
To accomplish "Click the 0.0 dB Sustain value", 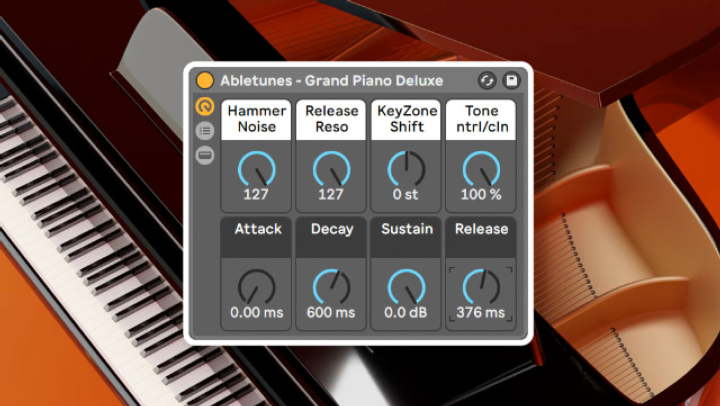I will pos(405,313).
